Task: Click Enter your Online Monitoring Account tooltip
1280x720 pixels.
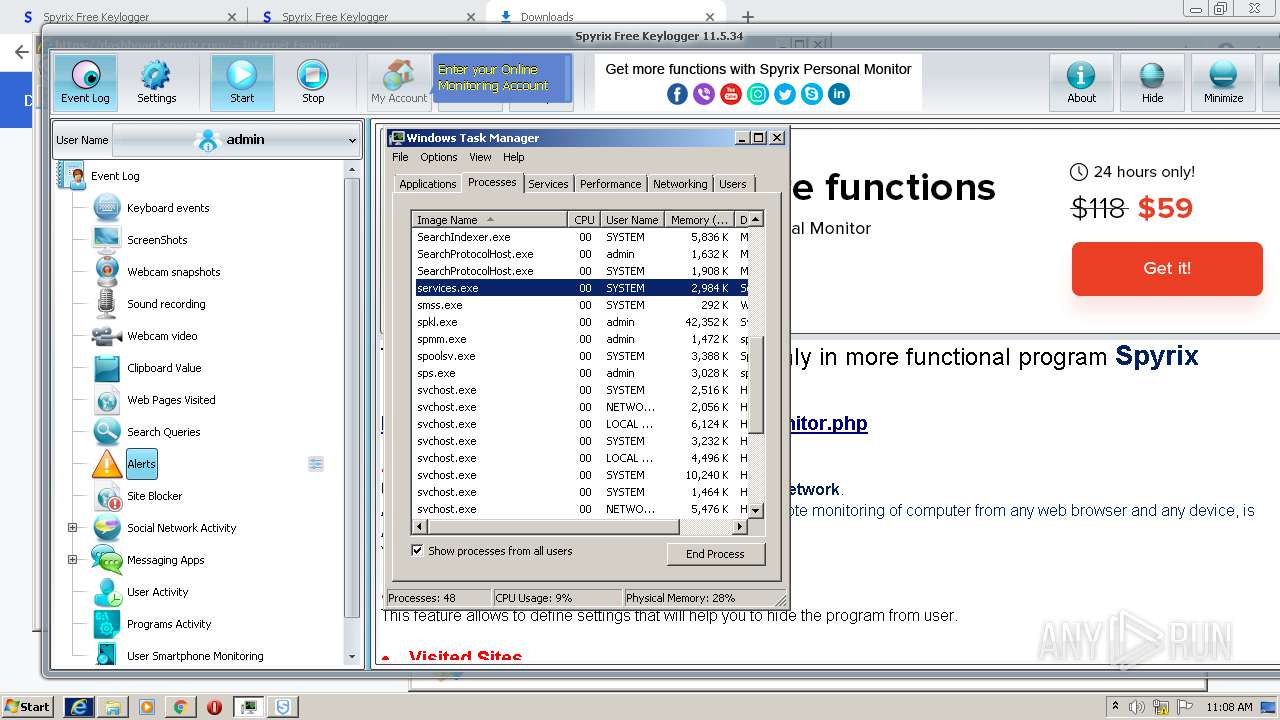Action: click(x=502, y=78)
